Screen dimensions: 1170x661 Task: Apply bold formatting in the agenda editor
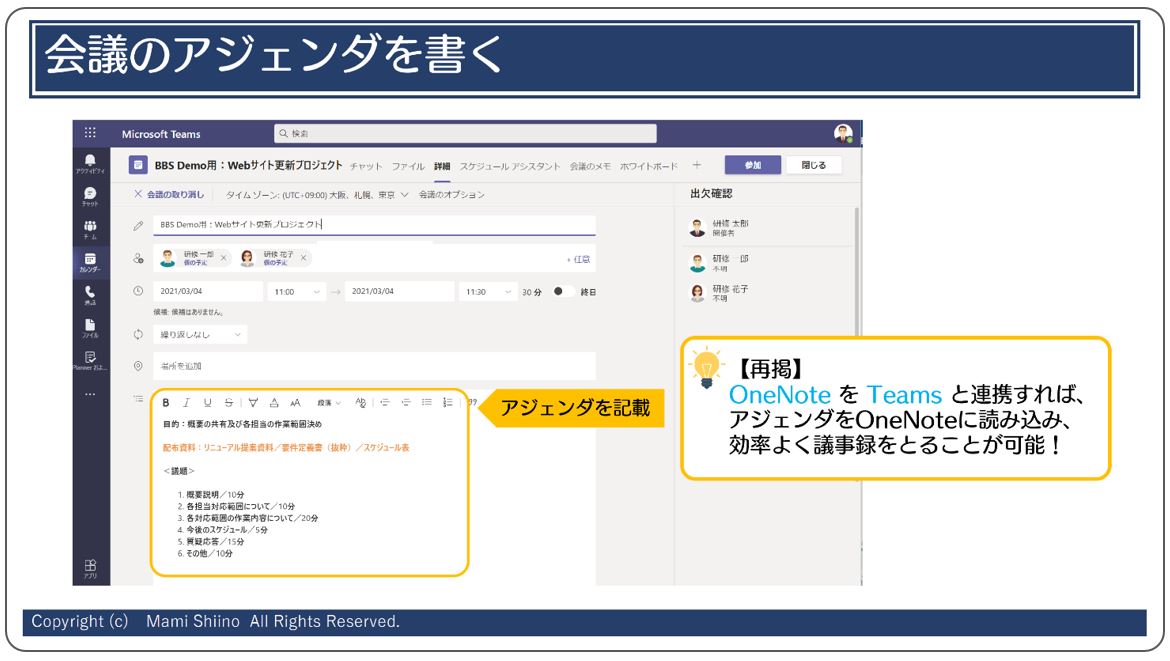point(166,403)
